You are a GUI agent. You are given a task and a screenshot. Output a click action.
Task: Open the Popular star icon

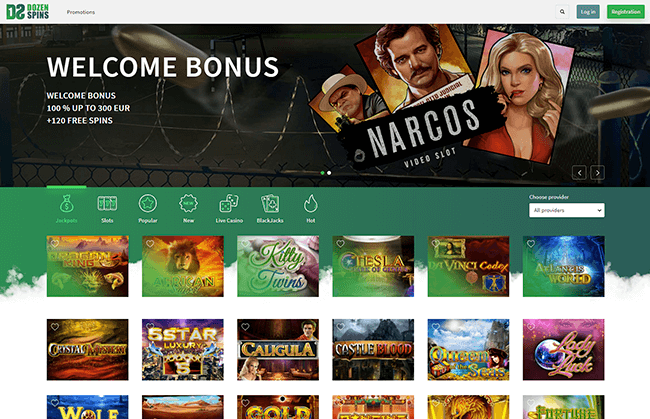coord(148,204)
